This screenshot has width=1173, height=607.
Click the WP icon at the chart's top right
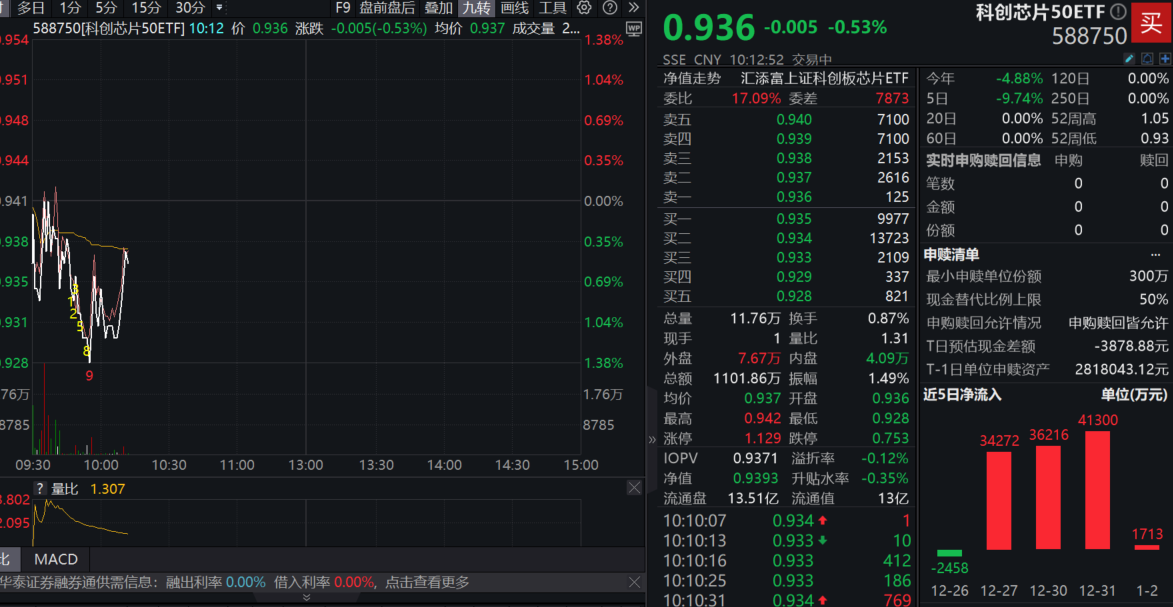tap(636, 28)
